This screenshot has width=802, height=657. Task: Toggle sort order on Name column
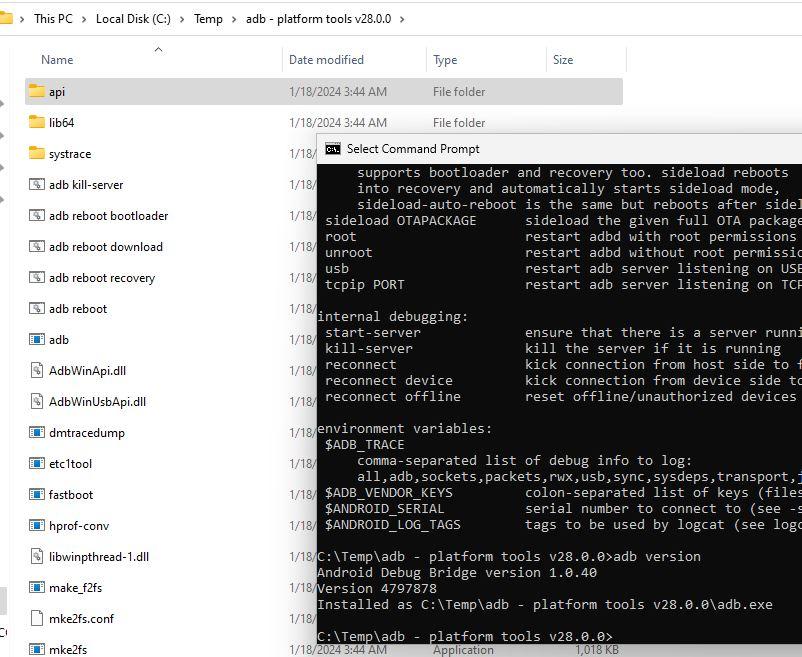56,60
